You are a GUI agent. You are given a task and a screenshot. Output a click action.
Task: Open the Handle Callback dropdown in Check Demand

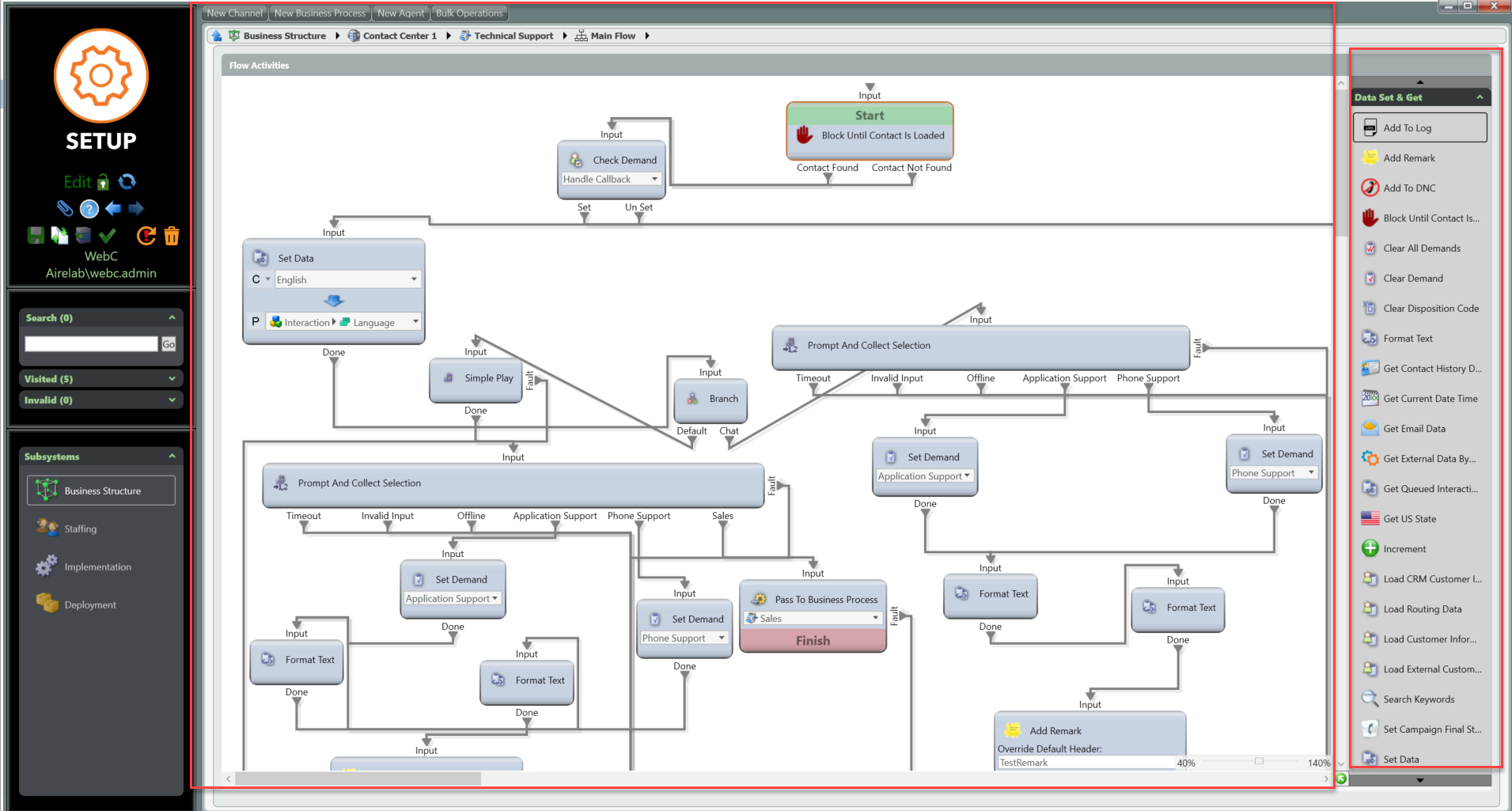pyautogui.click(x=654, y=179)
